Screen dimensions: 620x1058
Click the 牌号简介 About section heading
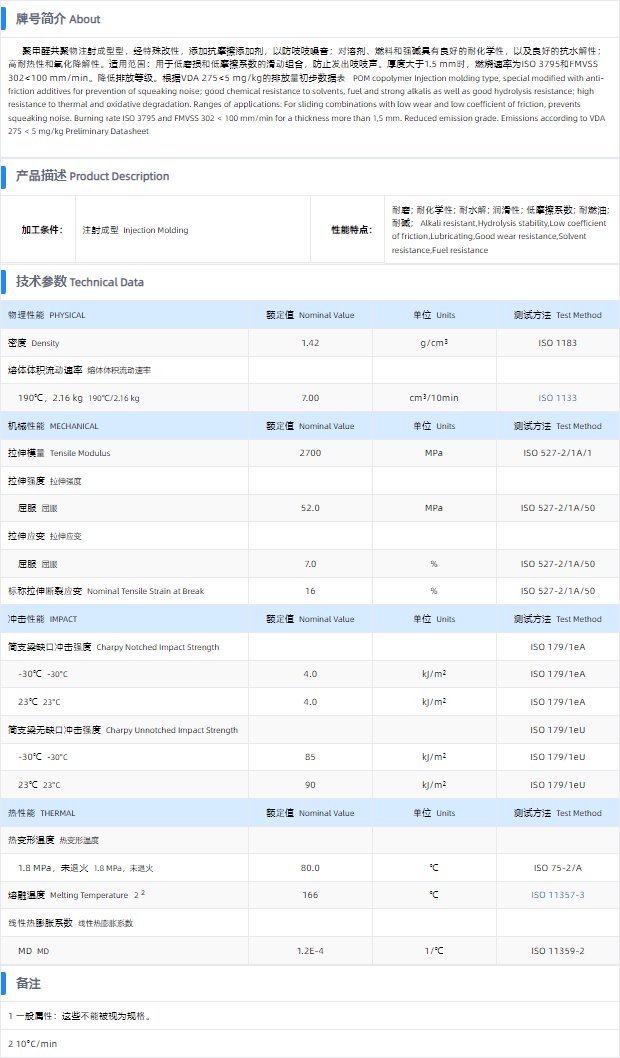coord(58,20)
